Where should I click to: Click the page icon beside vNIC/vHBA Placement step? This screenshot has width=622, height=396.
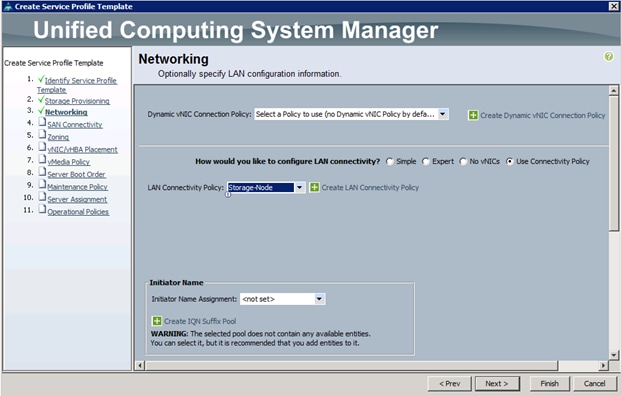(x=42, y=147)
